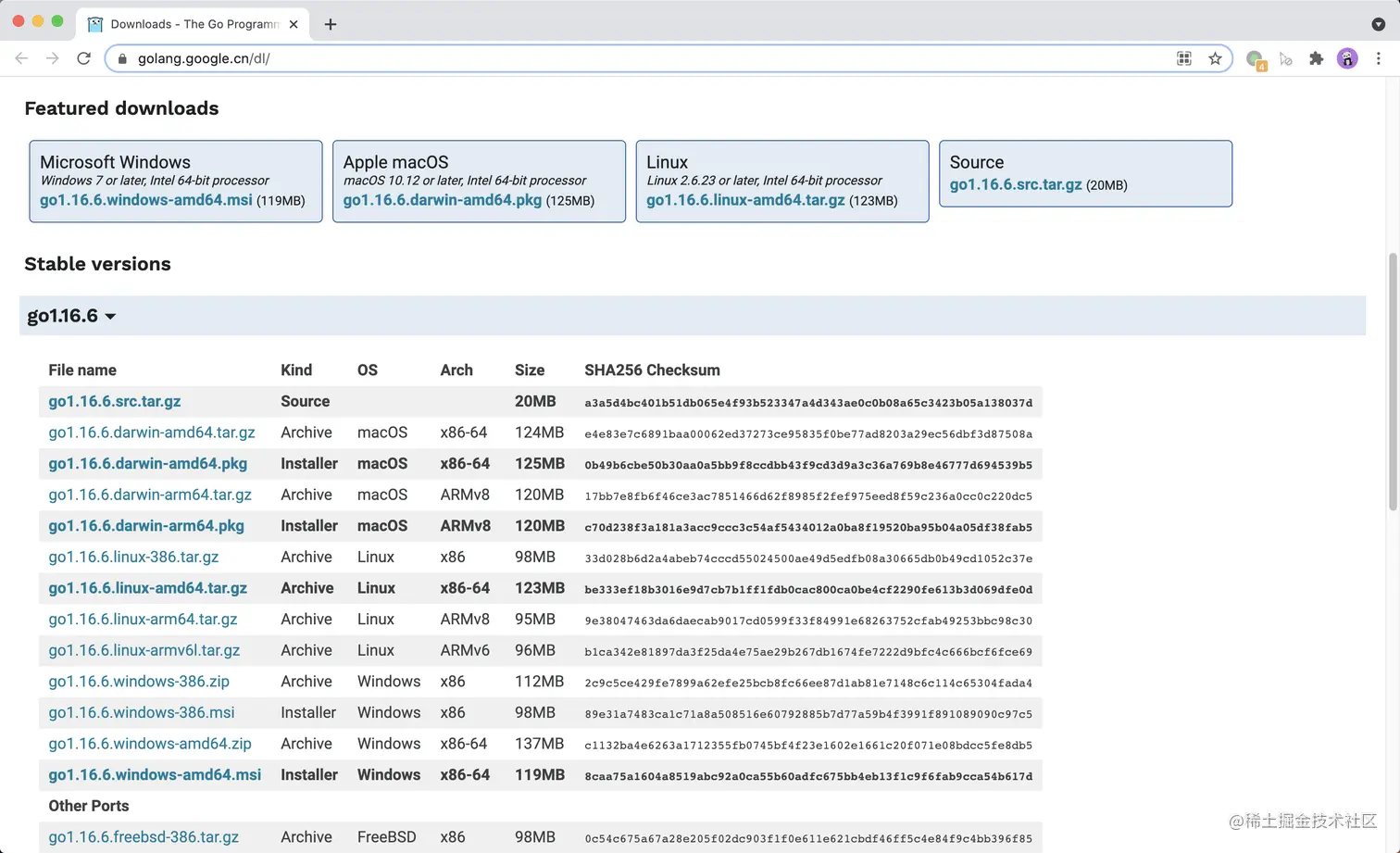Download featured go1.16.6.src.tar.gz source
This screenshot has height=853, width=1400.
click(1016, 184)
